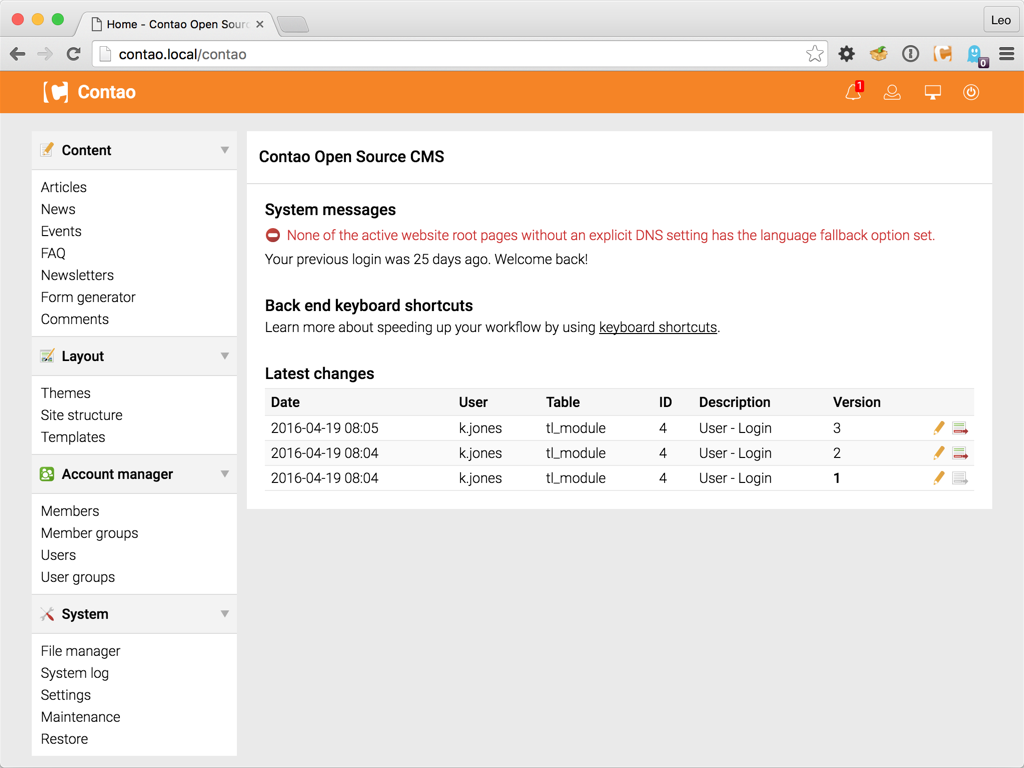Screen dimensions: 1024x768
Task: Select Newsletters in the Content menu
Action: tap(77, 276)
